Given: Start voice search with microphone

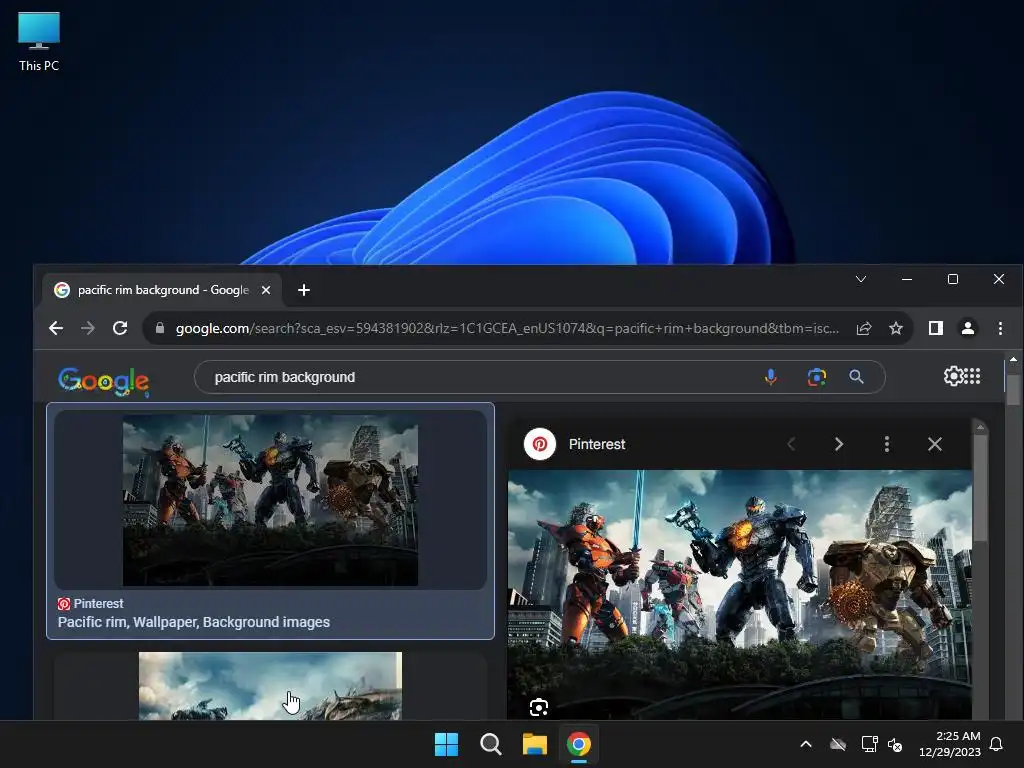Looking at the screenshot, I should click(771, 377).
